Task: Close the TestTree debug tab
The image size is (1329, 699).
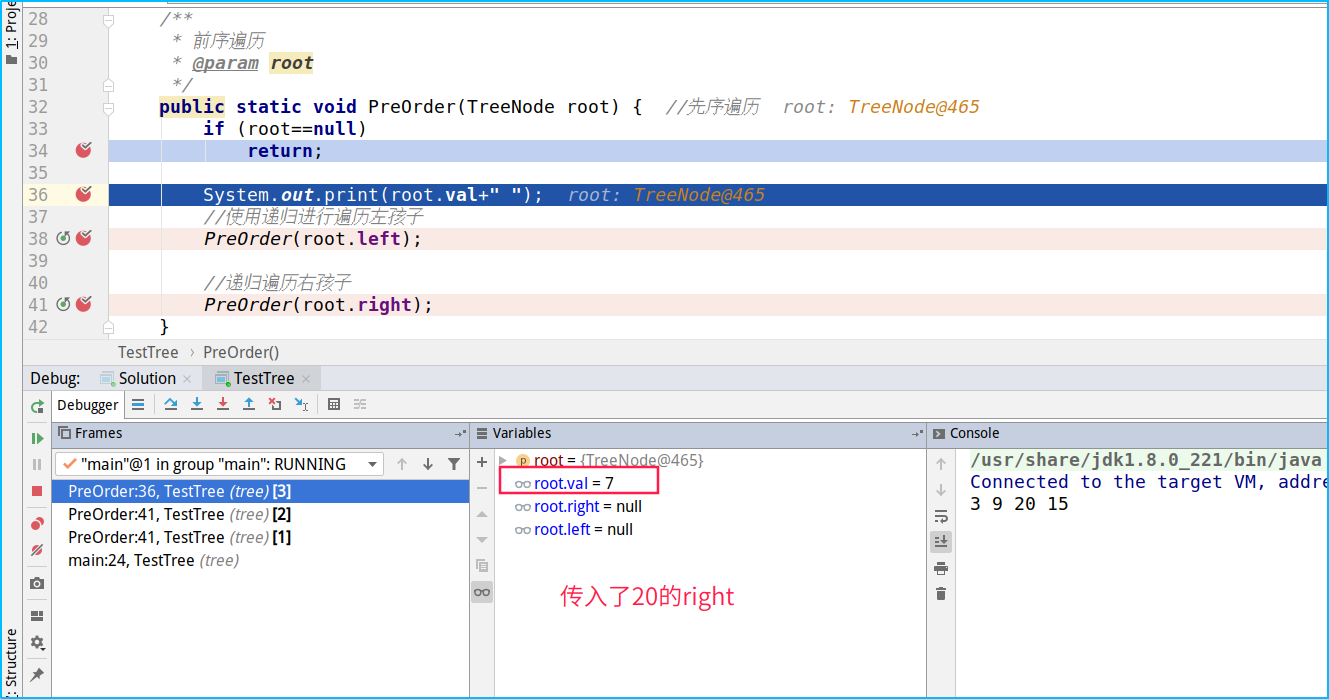Action: click(305, 379)
